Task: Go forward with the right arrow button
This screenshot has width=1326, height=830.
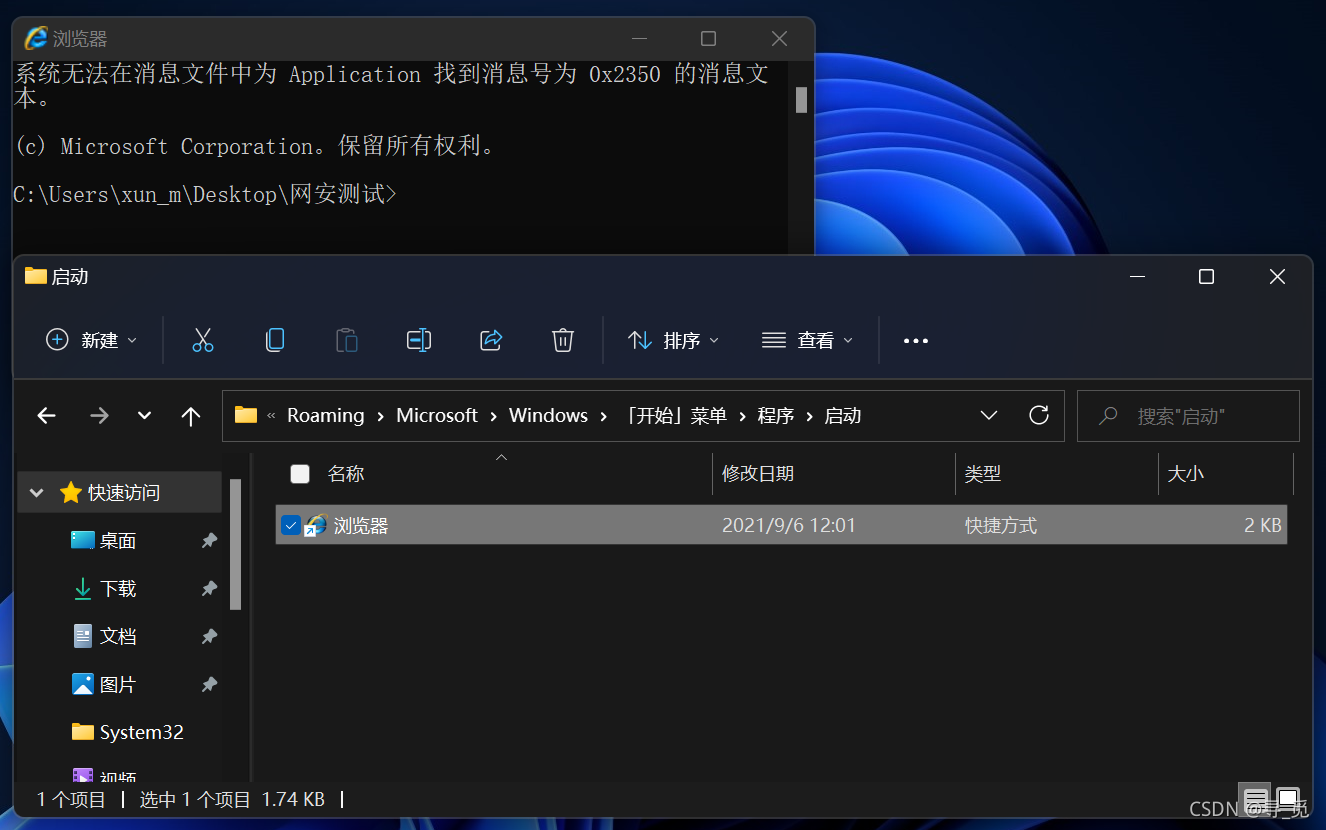Action: point(99,416)
